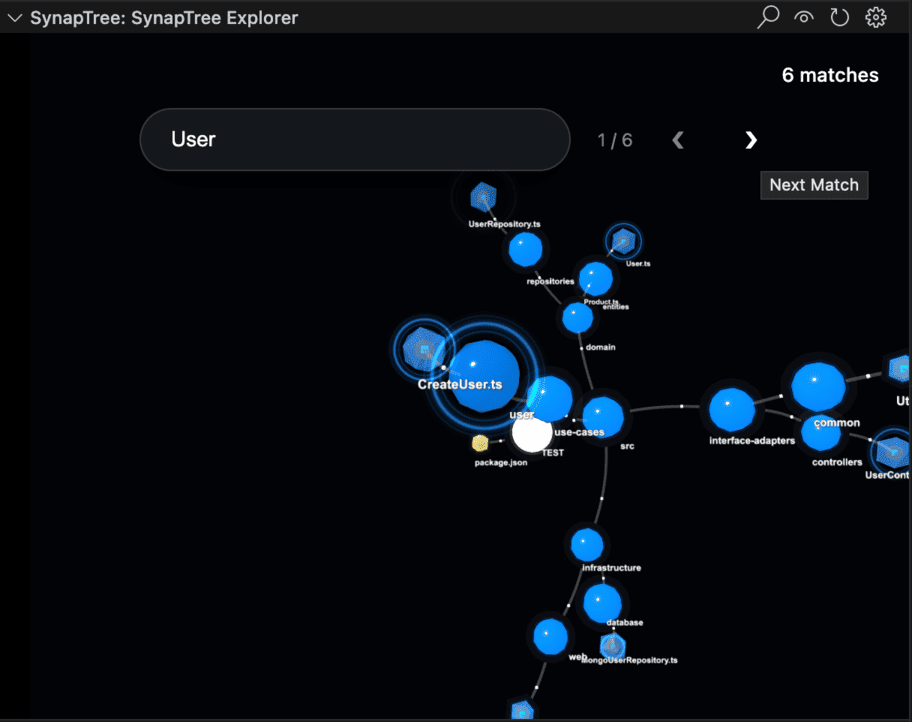Click the User.ts file node
The height and width of the screenshot is (722, 912).
point(623,242)
